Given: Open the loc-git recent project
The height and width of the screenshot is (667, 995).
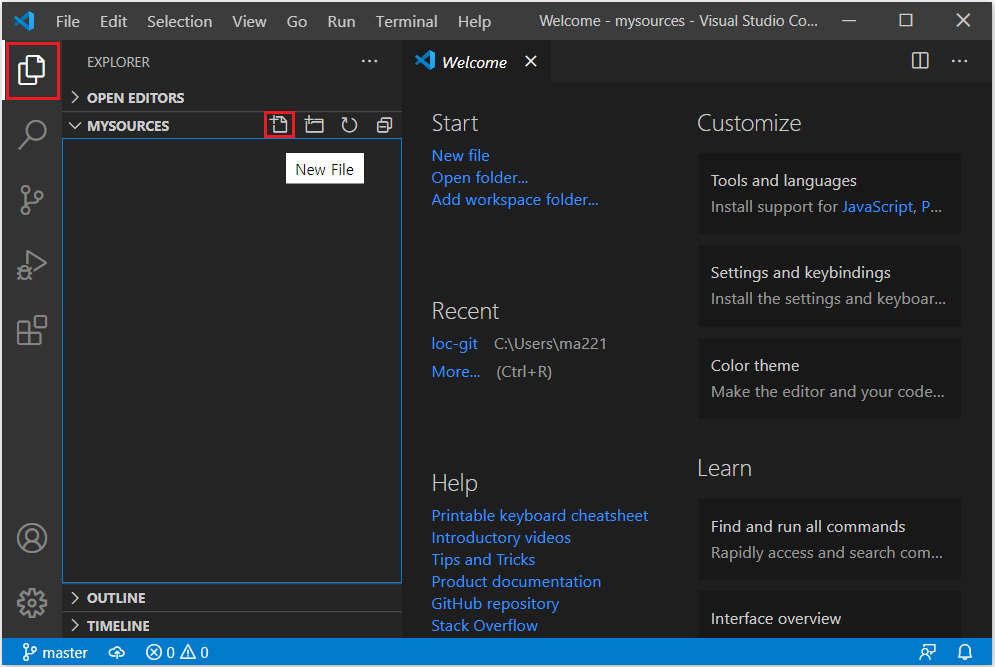Looking at the screenshot, I should [454, 343].
